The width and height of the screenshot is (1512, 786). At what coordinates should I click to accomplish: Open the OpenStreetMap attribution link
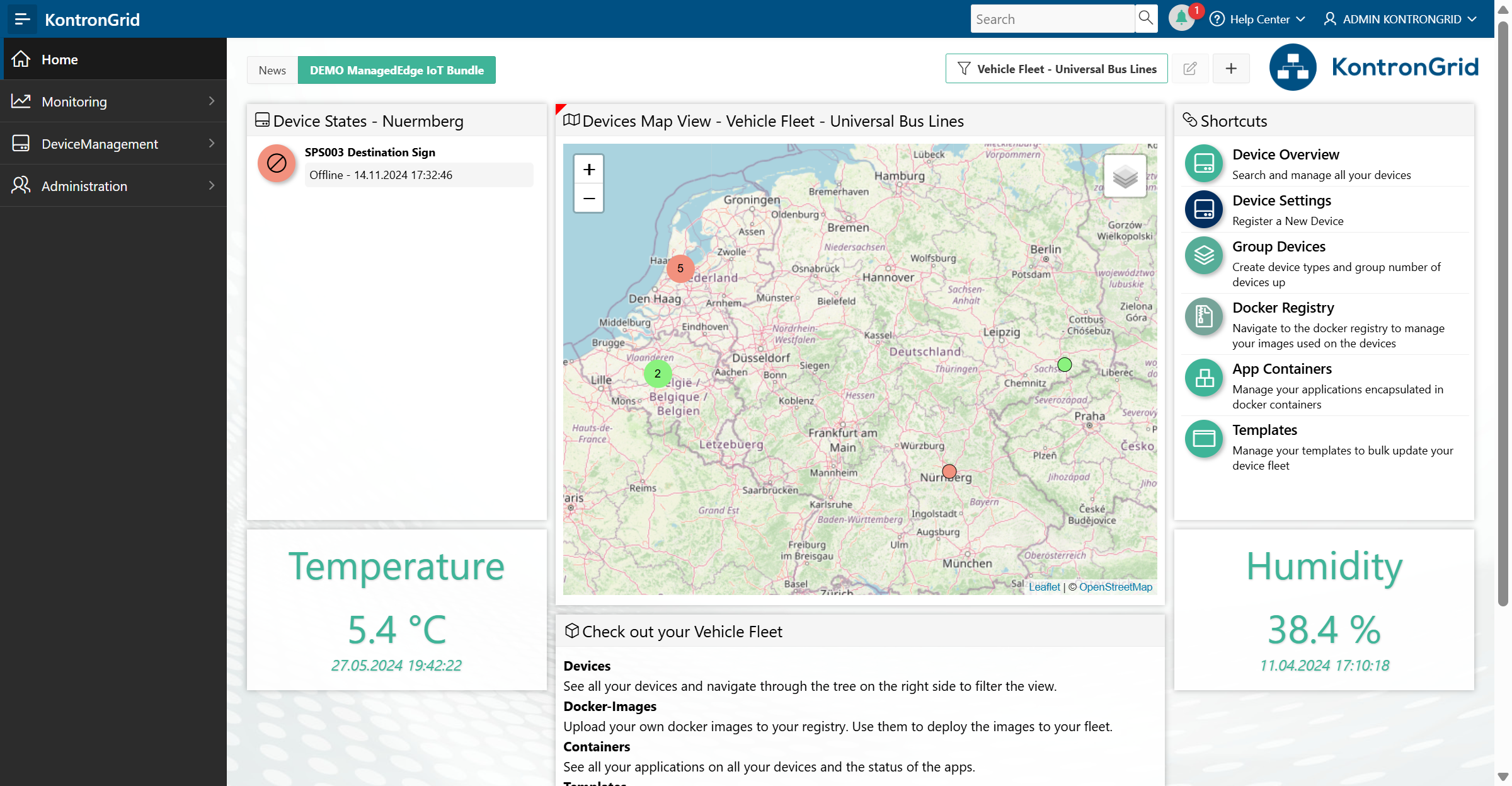click(x=1115, y=587)
